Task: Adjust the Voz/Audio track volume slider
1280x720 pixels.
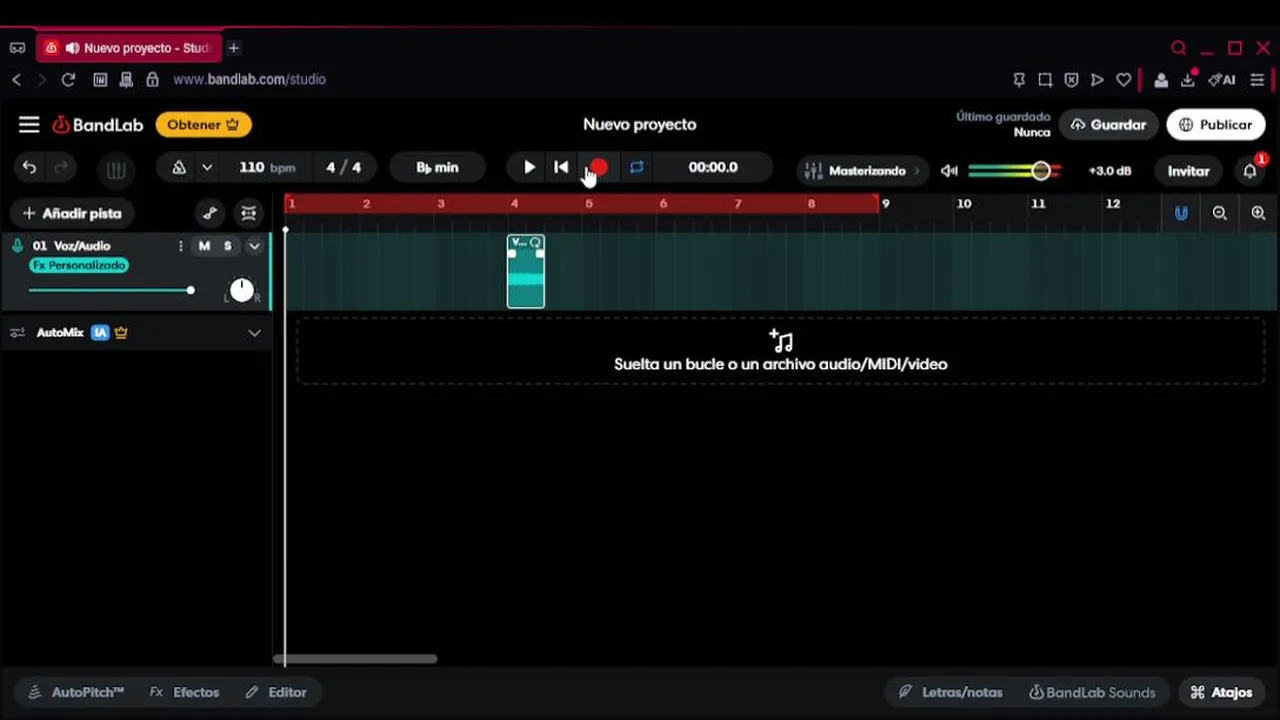Action: (x=112, y=291)
